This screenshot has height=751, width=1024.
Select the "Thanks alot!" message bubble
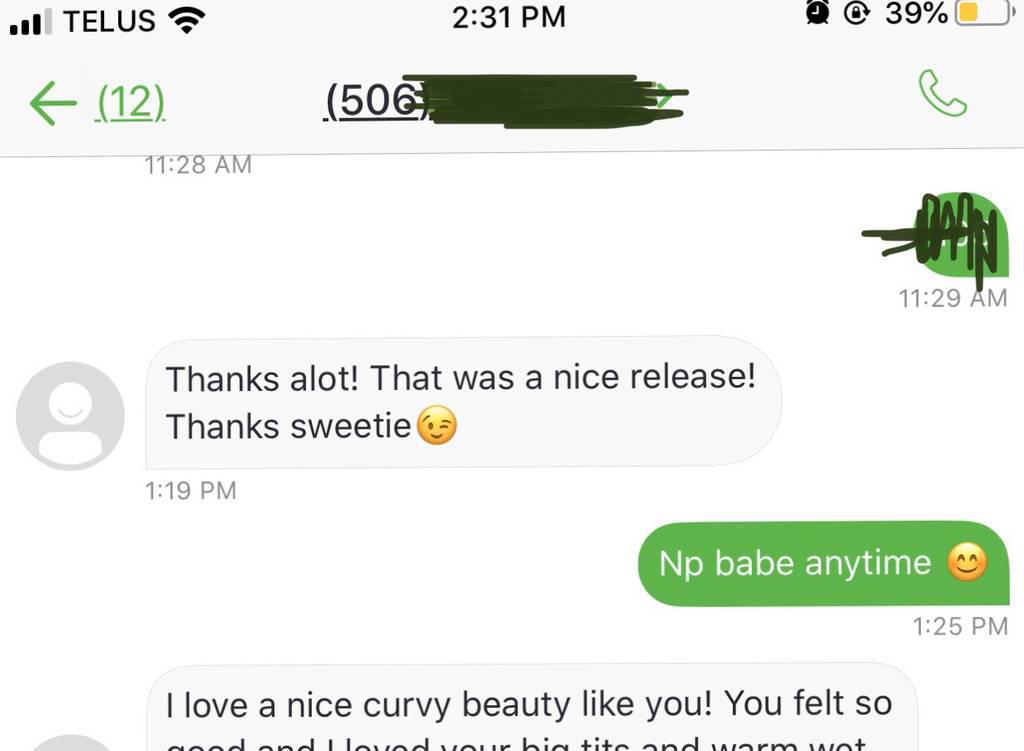coord(463,402)
